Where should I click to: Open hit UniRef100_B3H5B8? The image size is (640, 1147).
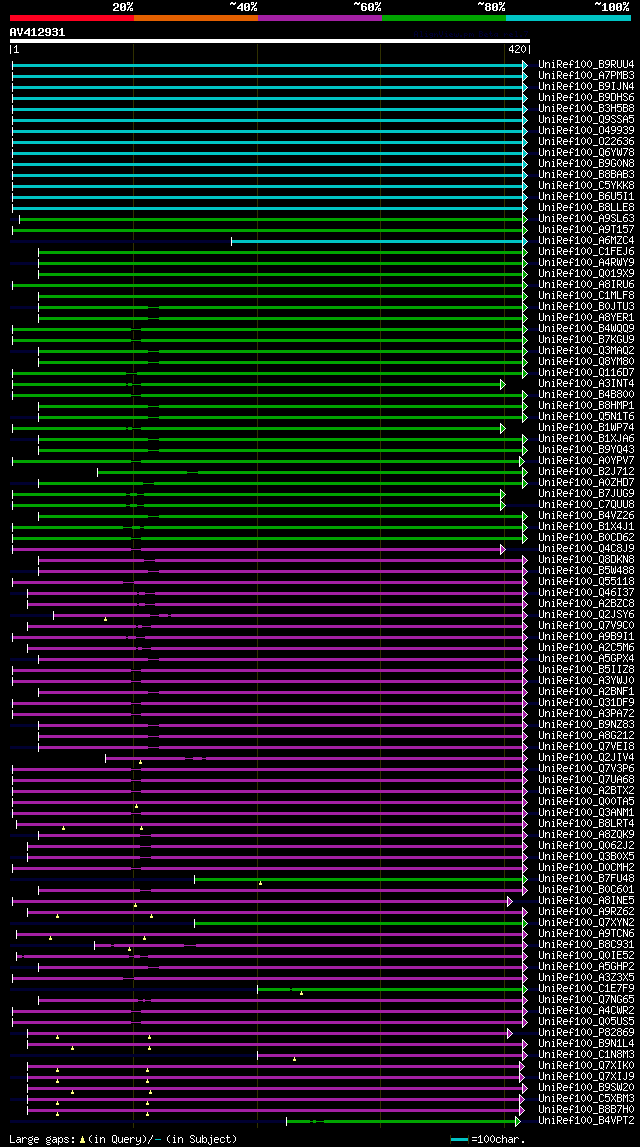586,108
